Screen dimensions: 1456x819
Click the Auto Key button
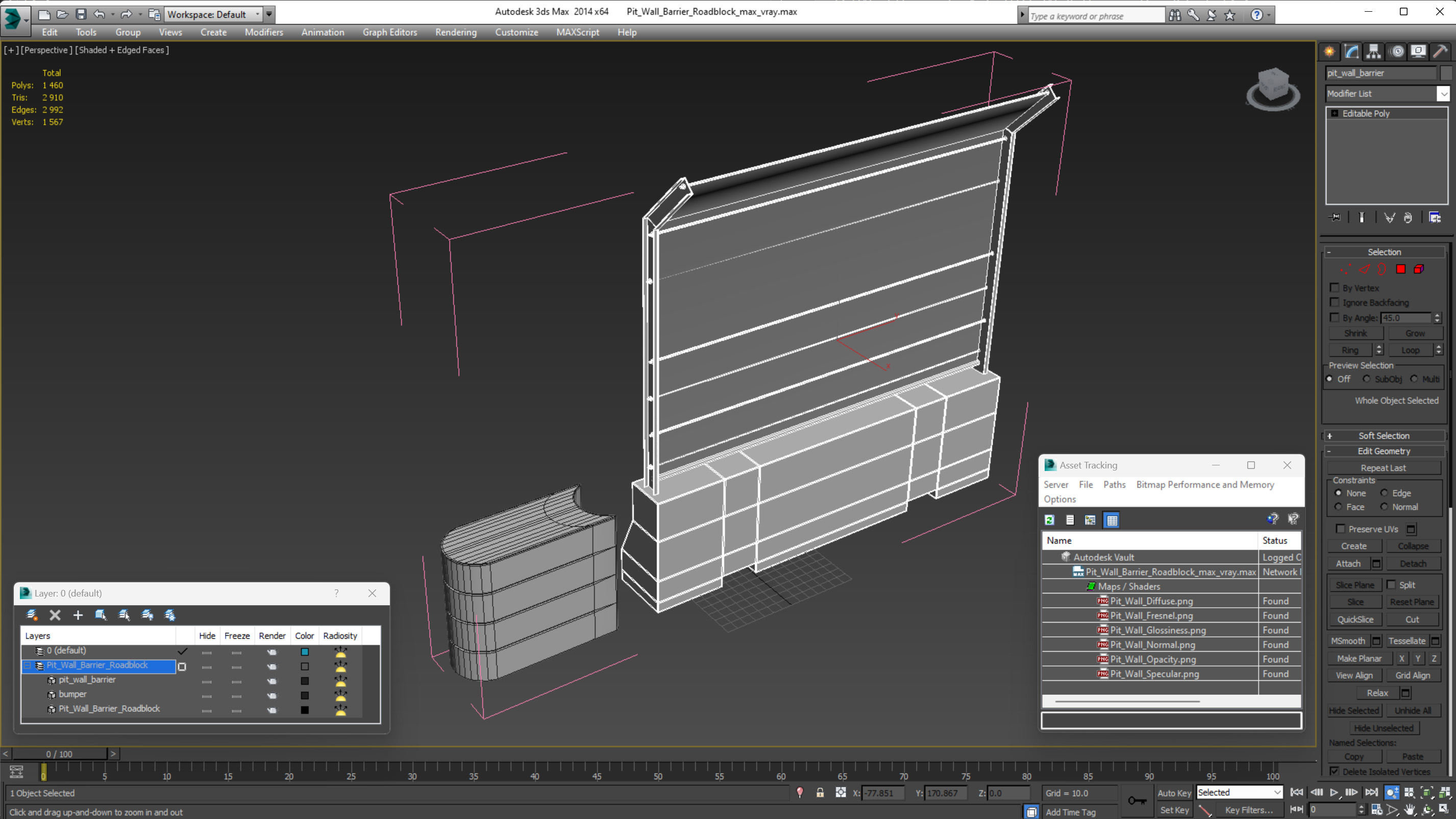point(1174,792)
